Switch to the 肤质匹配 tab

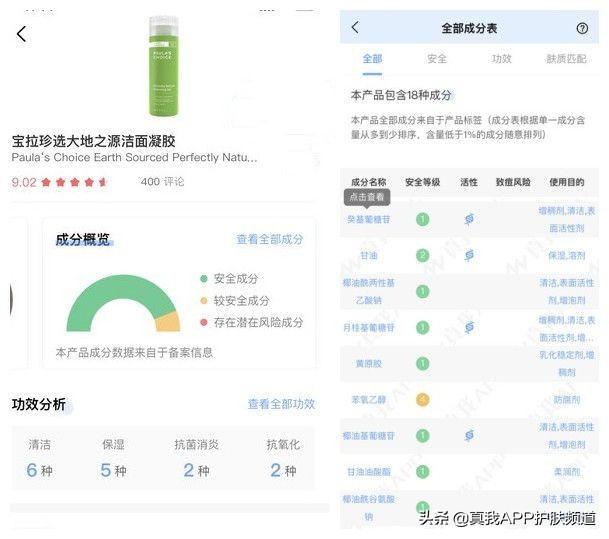566,59
